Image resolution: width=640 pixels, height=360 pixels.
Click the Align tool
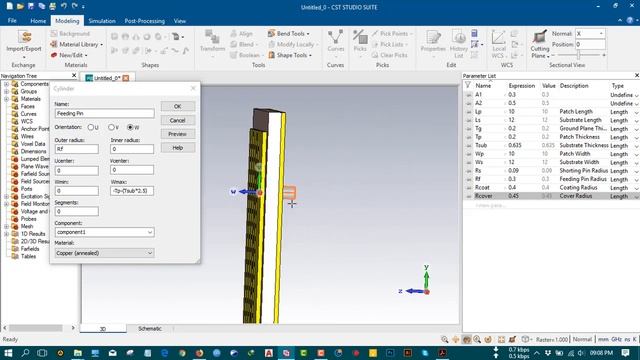[x=241, y=33]
